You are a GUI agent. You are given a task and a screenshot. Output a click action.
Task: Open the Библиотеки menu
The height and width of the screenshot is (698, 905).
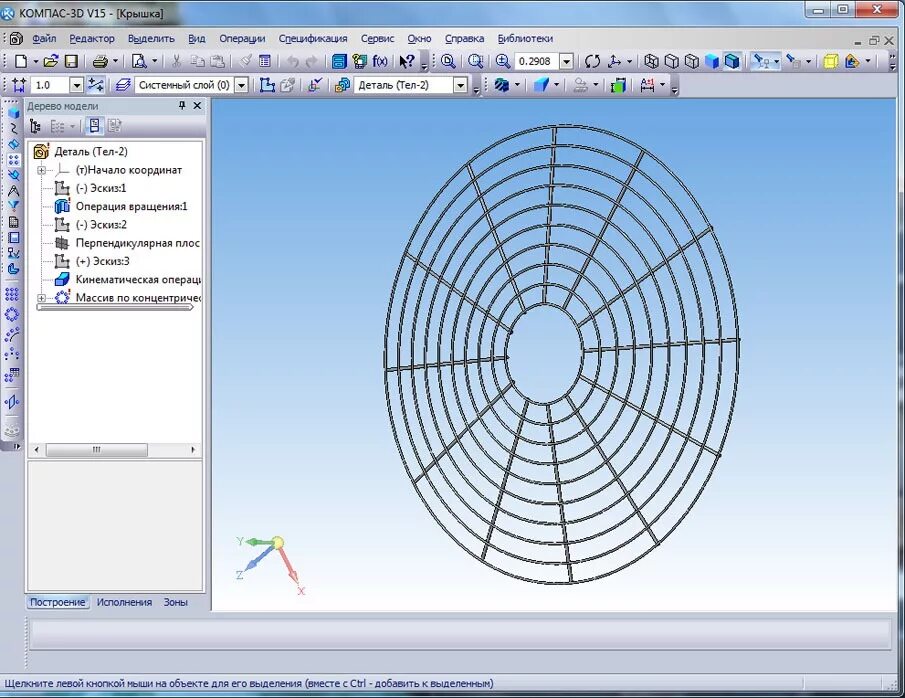click(525, 39)
